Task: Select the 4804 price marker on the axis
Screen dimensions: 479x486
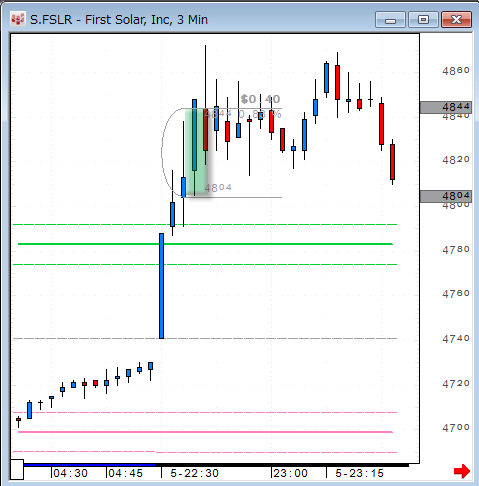Action: coord(446,196)
